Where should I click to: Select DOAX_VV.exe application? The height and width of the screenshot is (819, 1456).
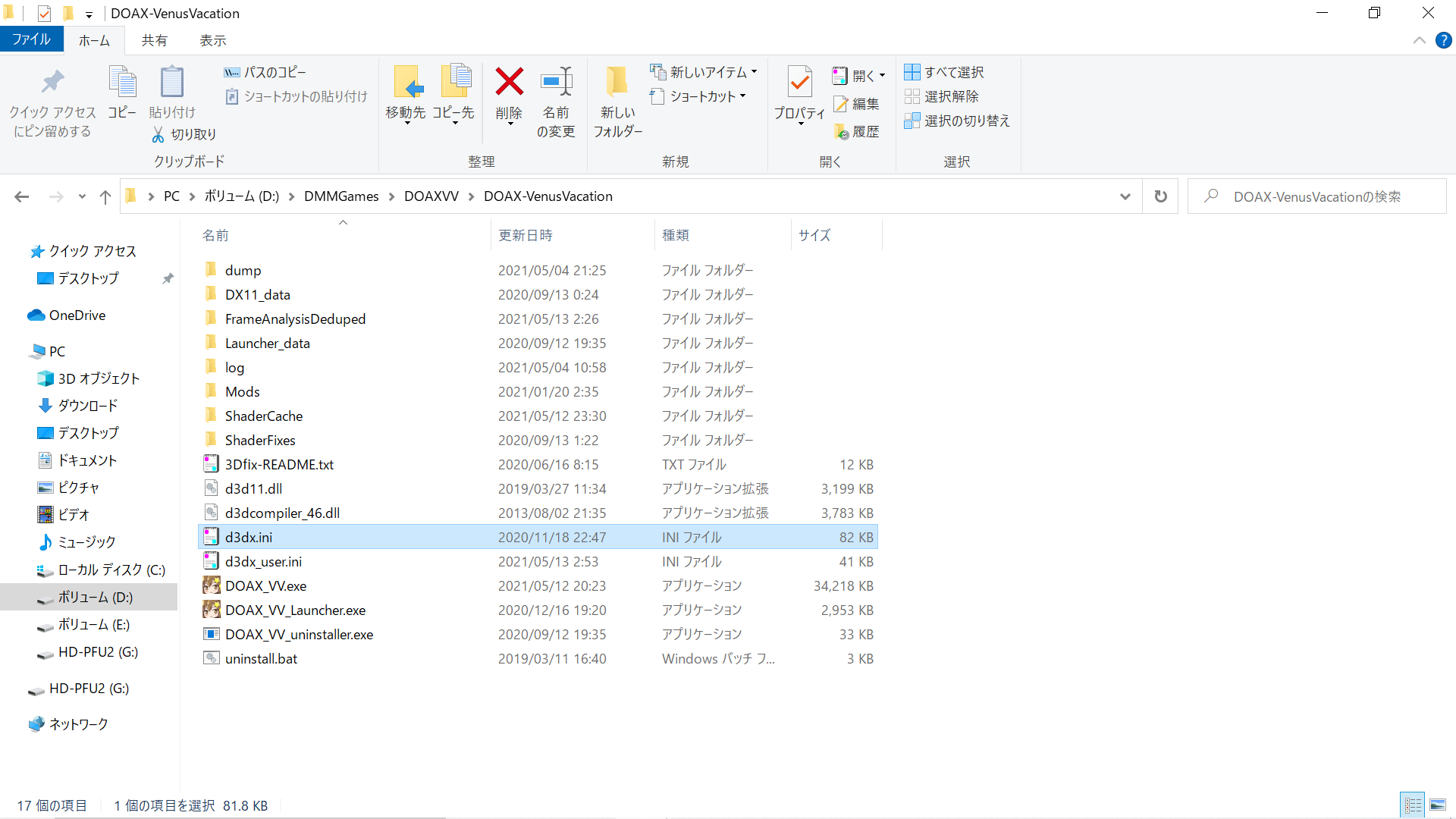click(538, 586)
